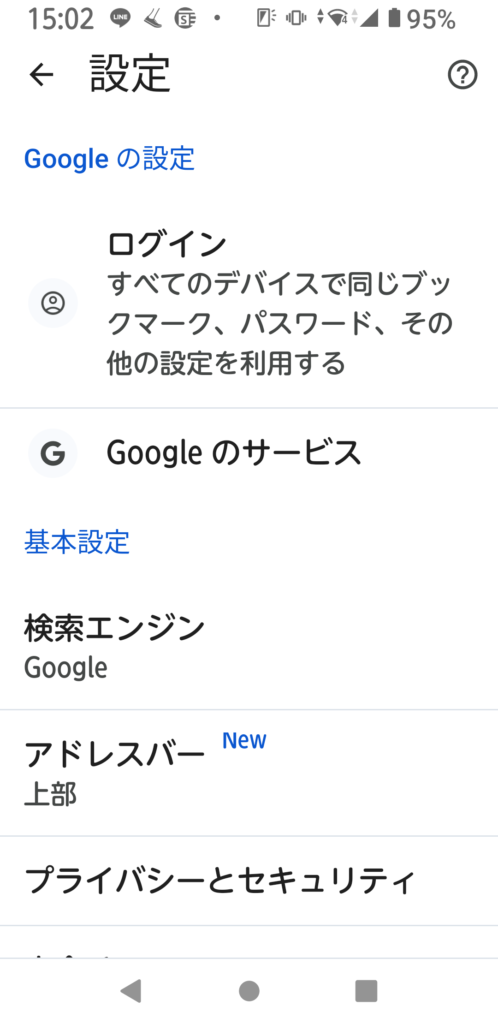The width and height of the screenshot is (498, 1024).
Task: Tap the LINE notification icon in status bar
Action: click(119, 20)
